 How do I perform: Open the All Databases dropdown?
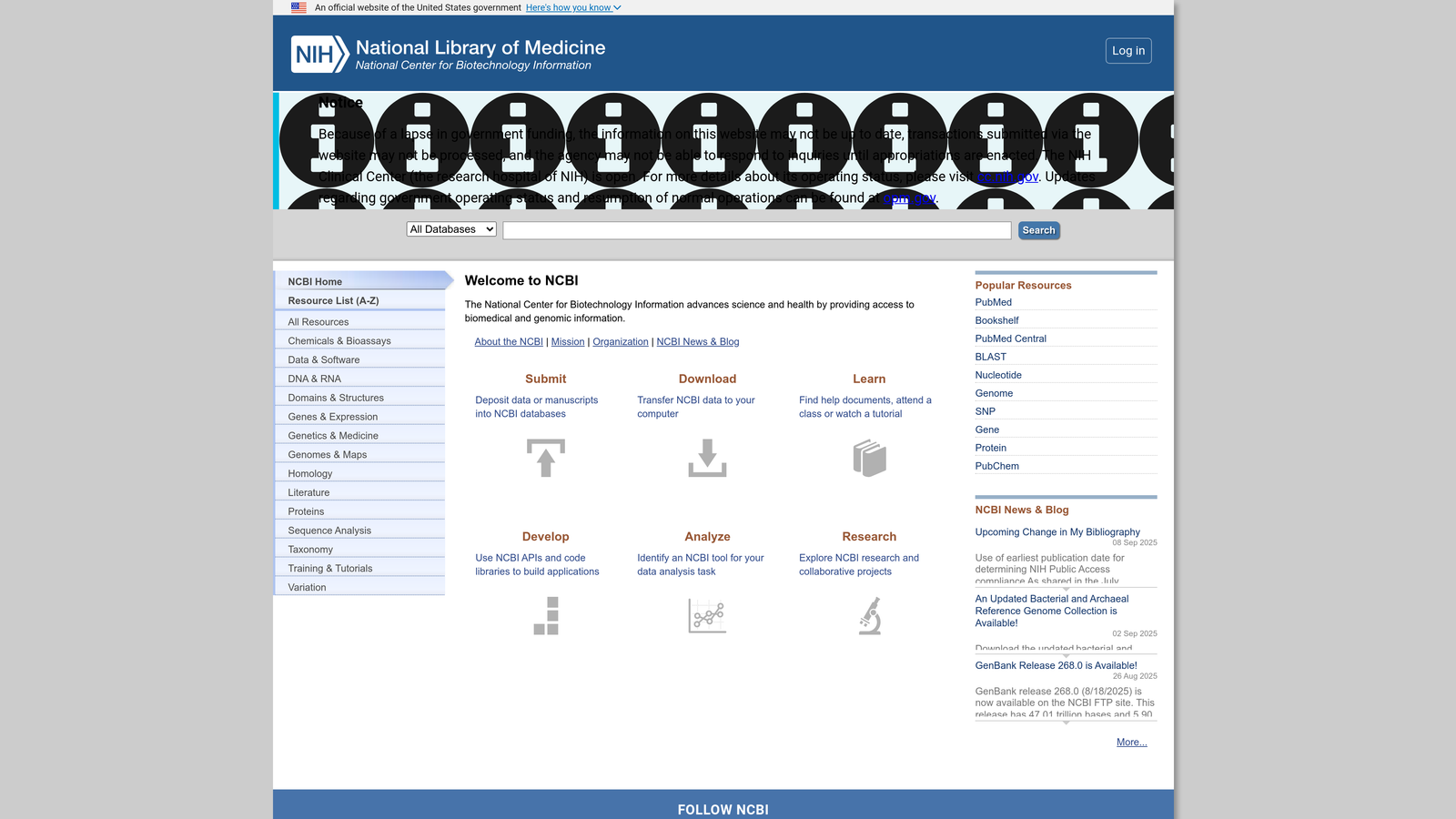(x=451, y=229)
